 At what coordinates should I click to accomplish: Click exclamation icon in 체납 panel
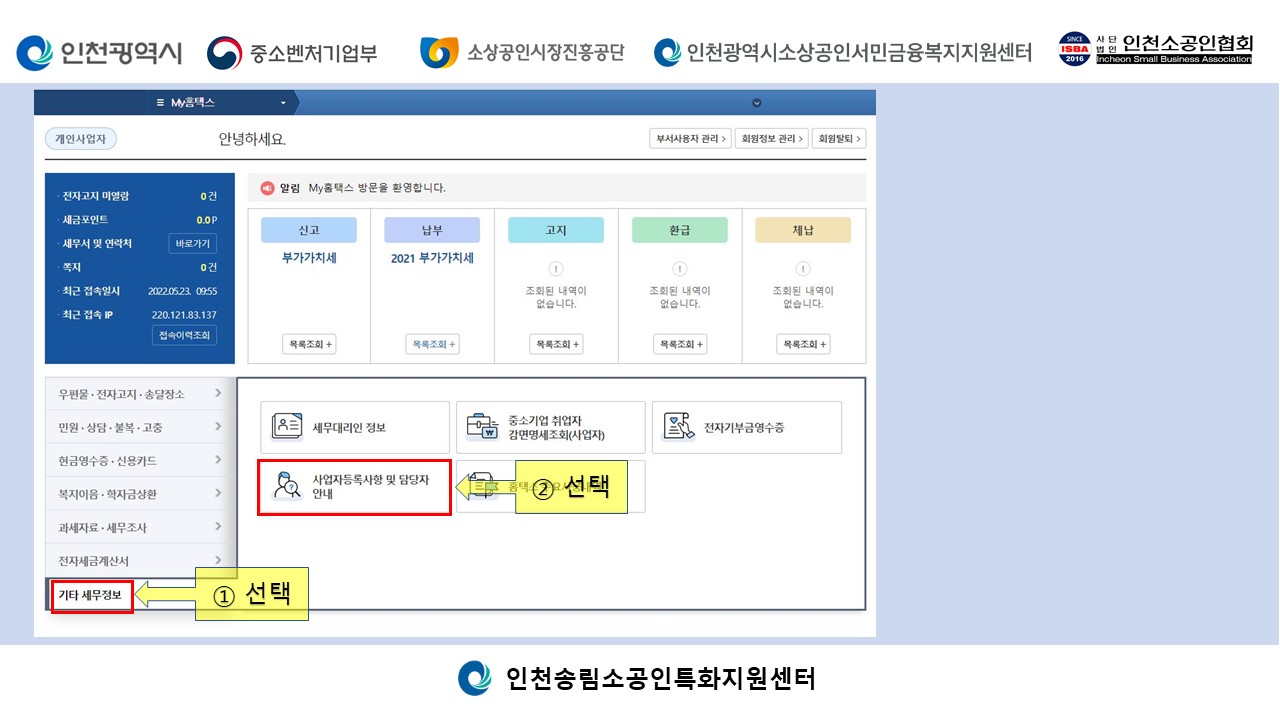803,269
